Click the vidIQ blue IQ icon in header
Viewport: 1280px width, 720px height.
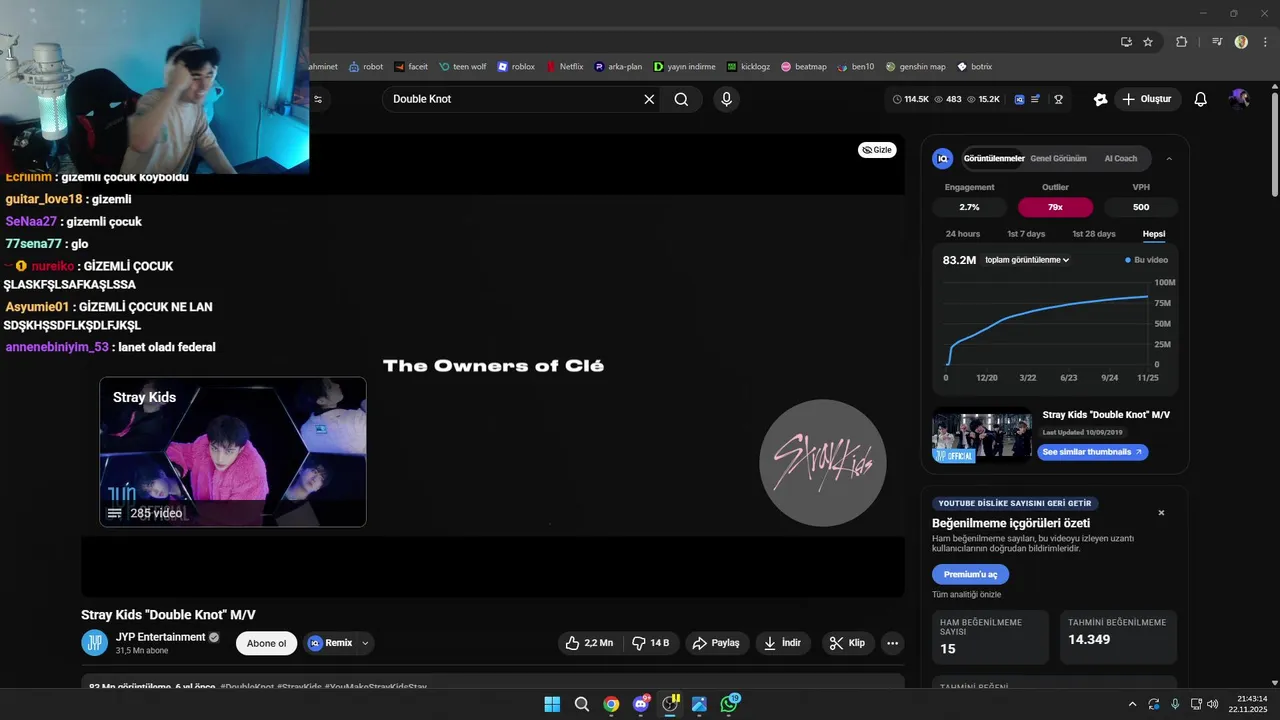(1019, 99)
